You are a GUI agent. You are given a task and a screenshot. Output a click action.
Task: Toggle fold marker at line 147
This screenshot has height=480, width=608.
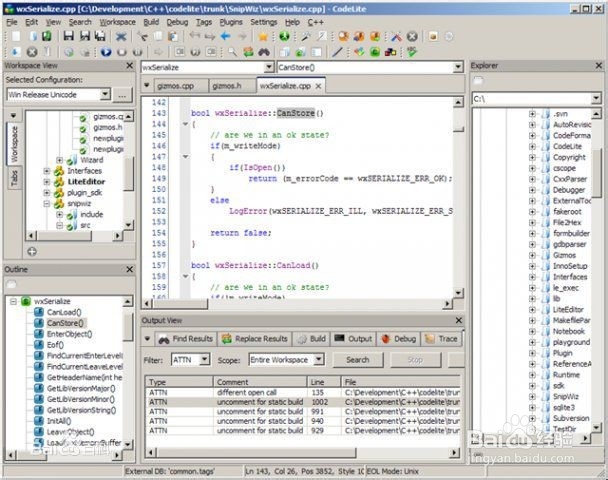point(185,157)
